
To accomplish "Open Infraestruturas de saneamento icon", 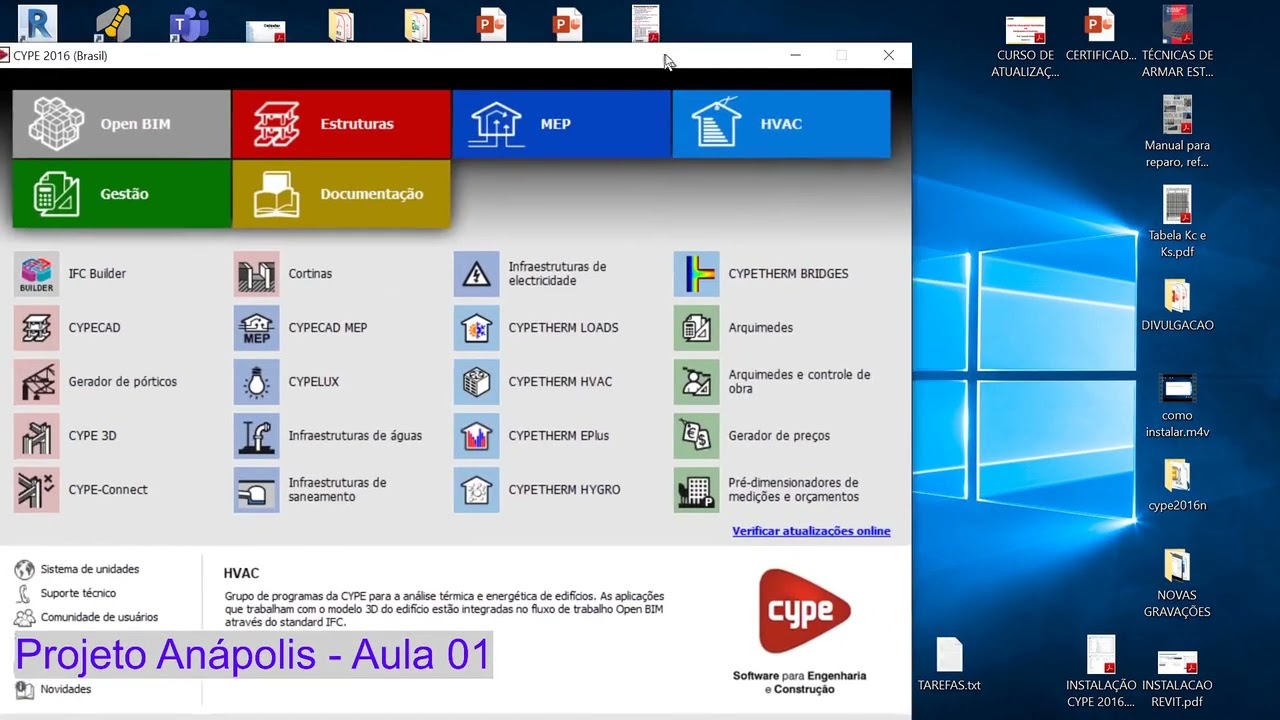I will coord(256,490).
